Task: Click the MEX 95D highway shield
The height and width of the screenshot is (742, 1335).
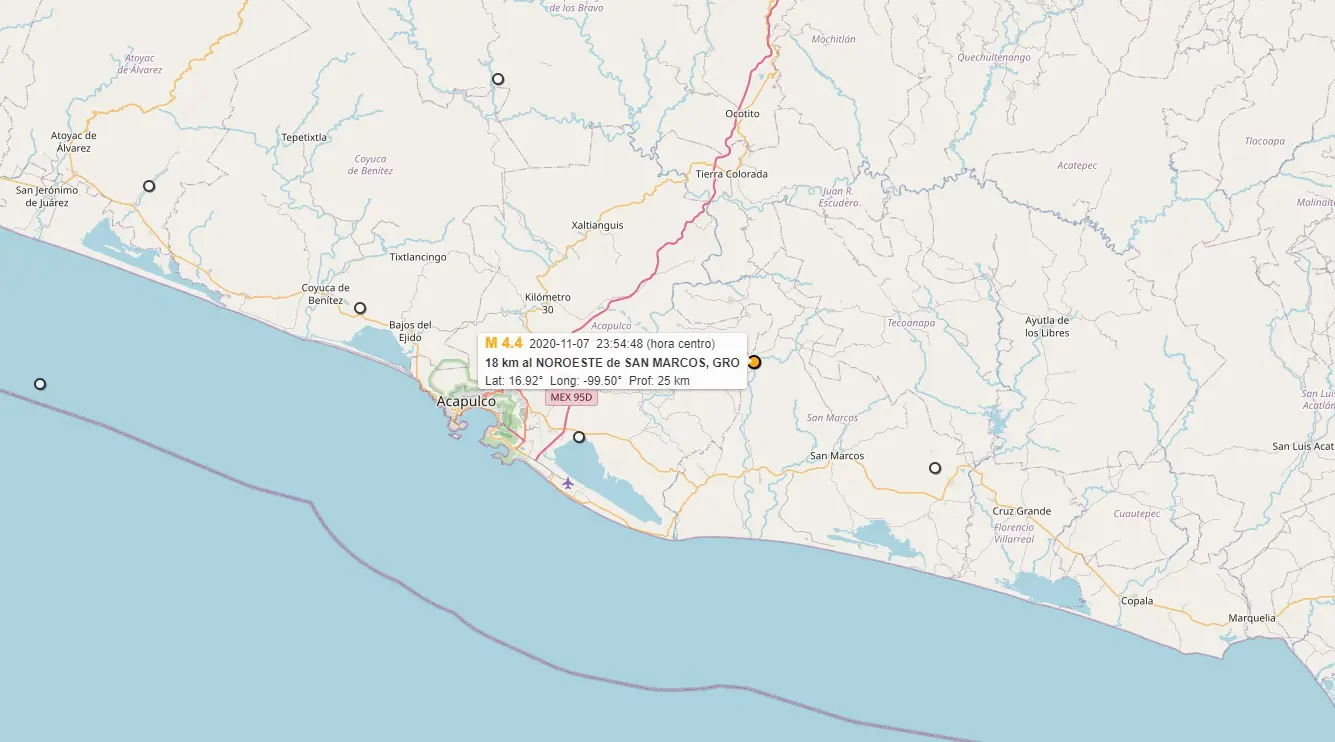Action: (571, 397)
